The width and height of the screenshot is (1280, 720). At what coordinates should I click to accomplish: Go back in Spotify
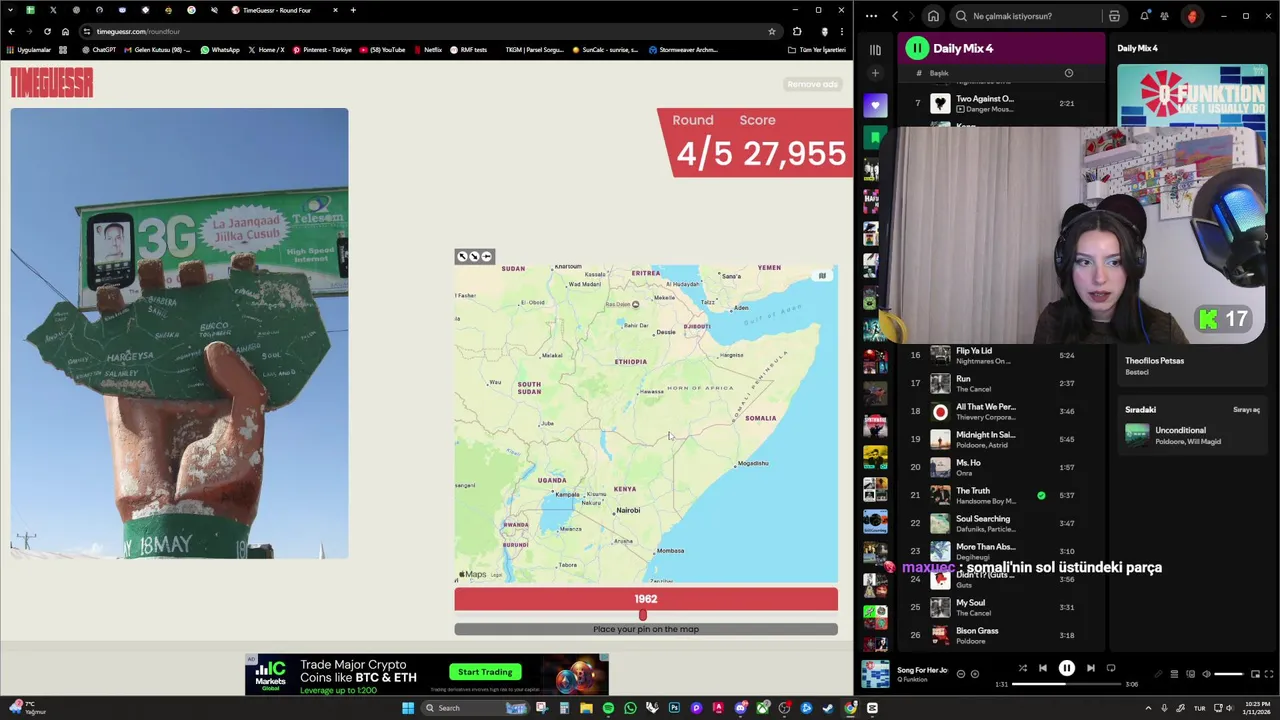tap(895, 16)
